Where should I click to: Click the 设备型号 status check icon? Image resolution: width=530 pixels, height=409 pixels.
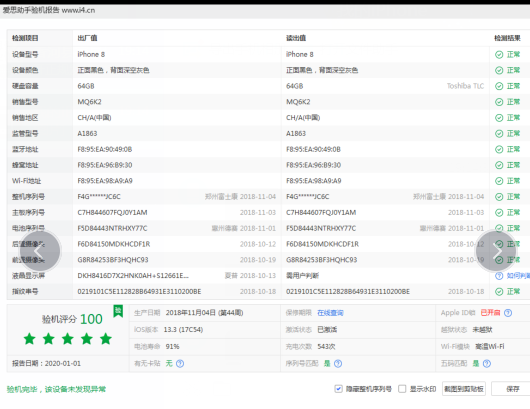[x=499, y=54]
